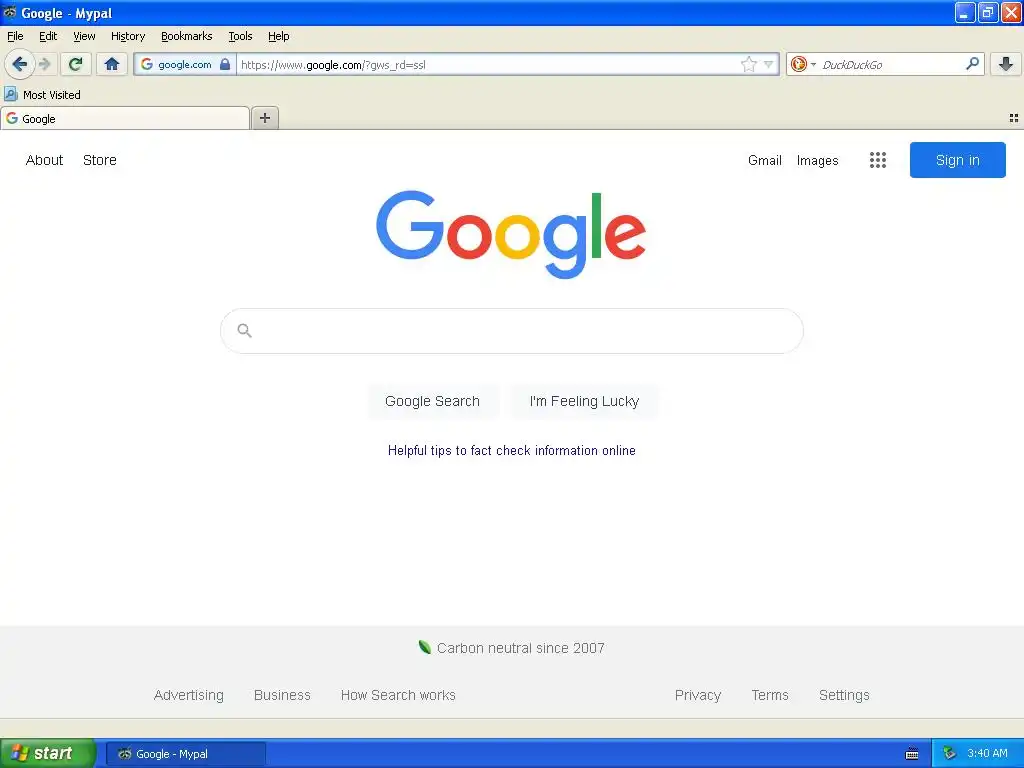Click the Sign in button
Image resolution: width=1024 pixels, height=768 pixels.
(x=957, y=160)
